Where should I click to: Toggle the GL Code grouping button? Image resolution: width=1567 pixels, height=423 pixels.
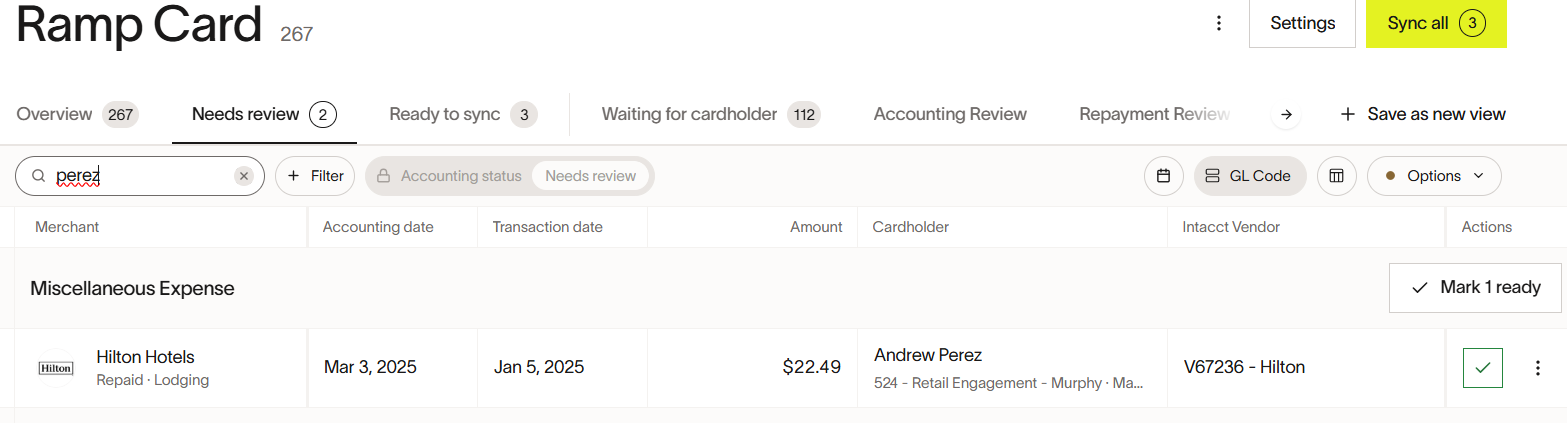[1250, 176]
